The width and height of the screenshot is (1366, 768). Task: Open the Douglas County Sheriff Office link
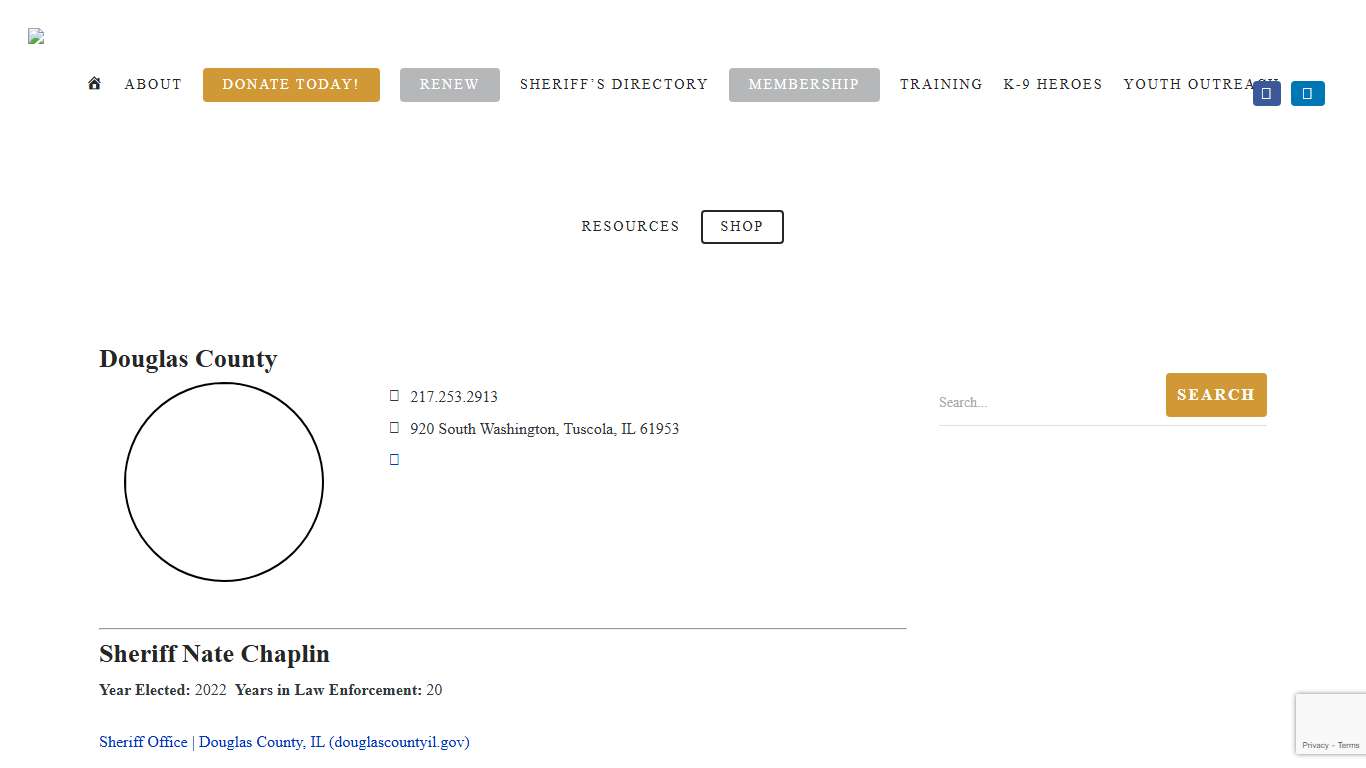click(284, 742)
